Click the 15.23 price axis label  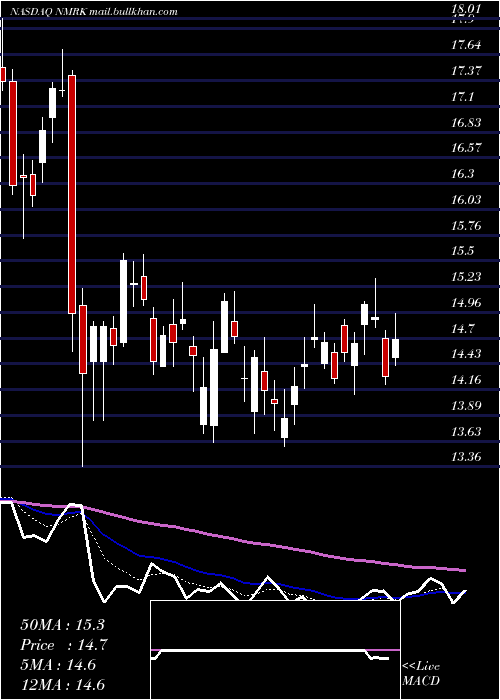coord(467,277)
